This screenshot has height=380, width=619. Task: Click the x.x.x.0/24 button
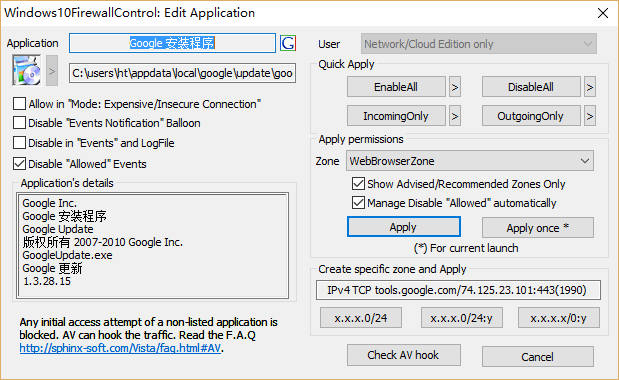(361, 318)
